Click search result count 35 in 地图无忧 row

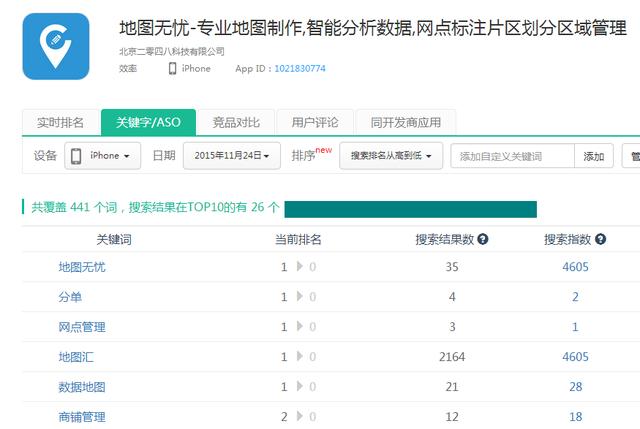coord(452,267)
